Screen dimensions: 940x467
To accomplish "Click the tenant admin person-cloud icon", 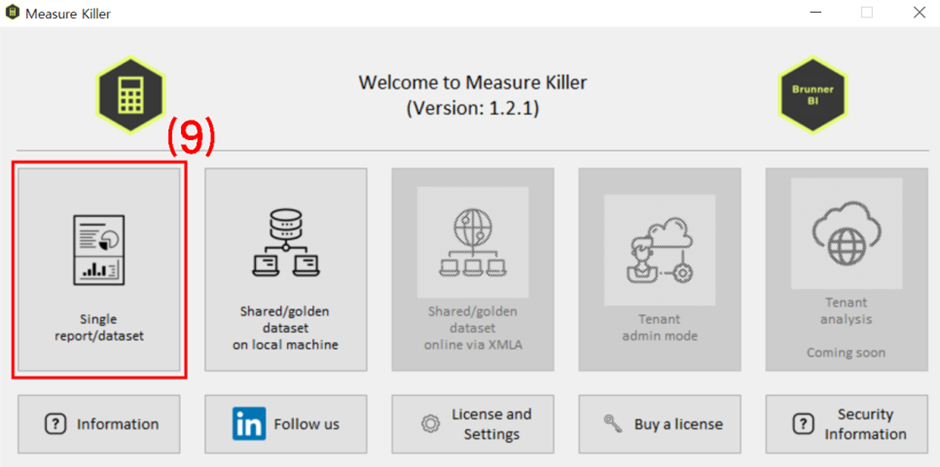I will (659, 250).
